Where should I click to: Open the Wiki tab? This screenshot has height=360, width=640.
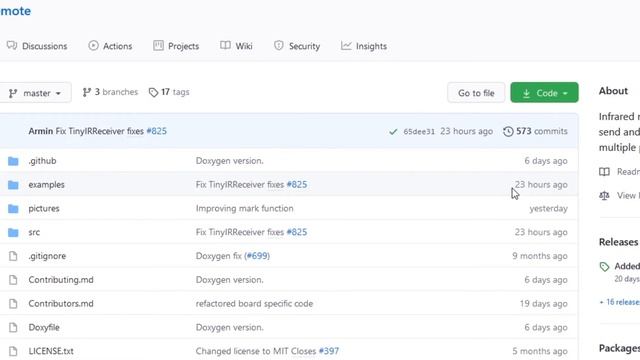[x=236, y=46]
